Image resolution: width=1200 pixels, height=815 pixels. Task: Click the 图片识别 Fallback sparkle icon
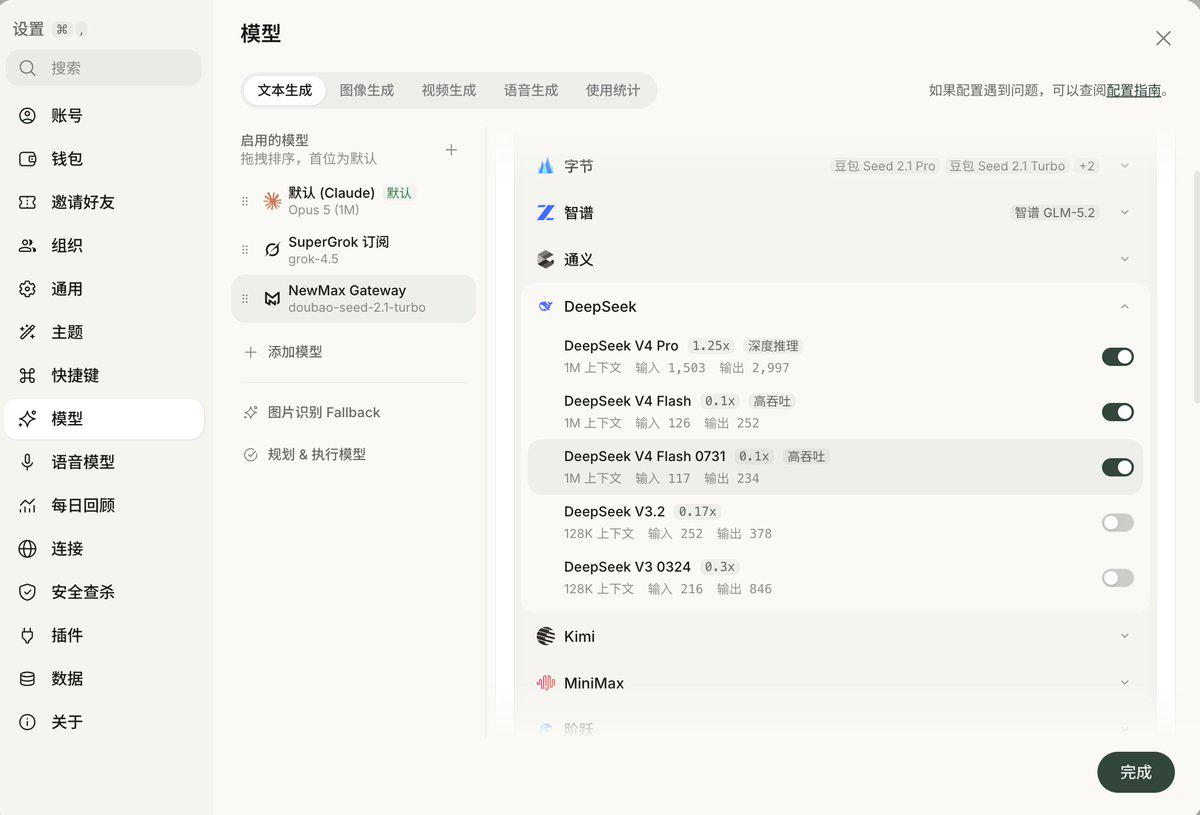[x=251, y=412]
